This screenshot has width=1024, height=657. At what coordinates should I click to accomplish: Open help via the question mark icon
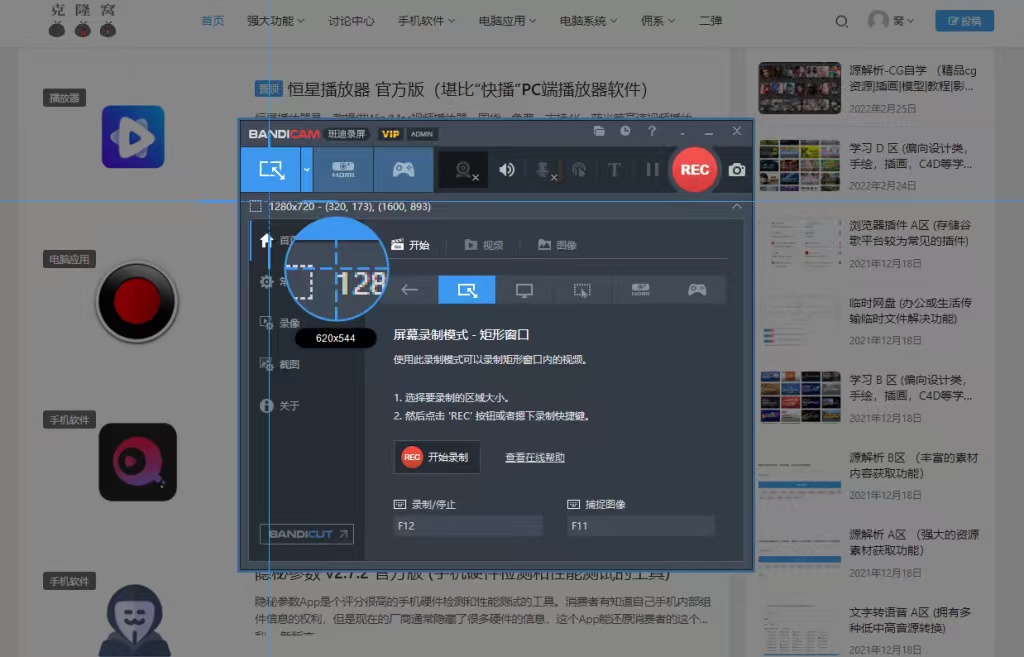[652, 131]
